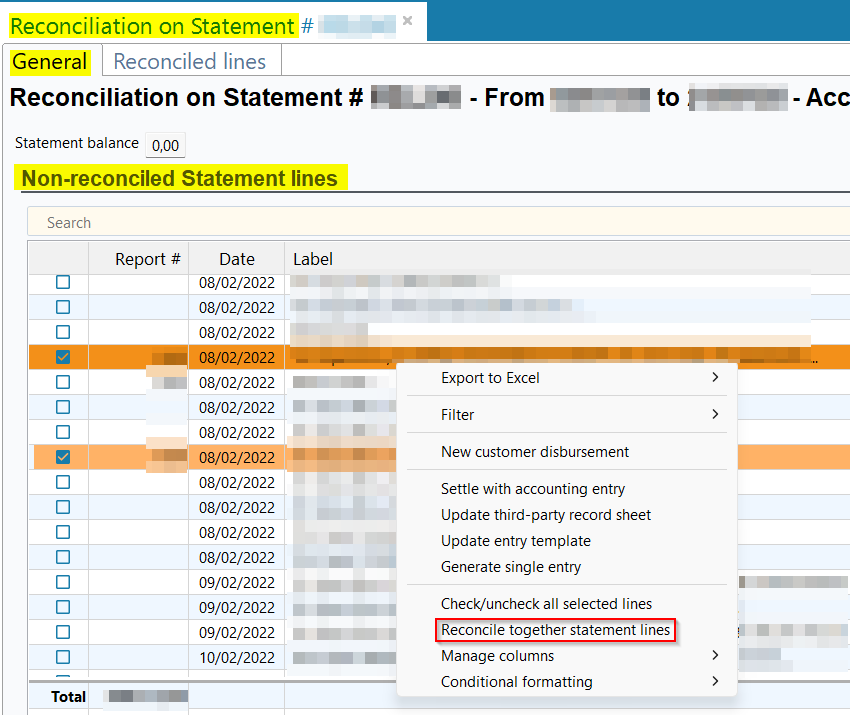Switch to the Reconciled lines tab
This screenshot has height=715, width=850.
coord(190,61)
